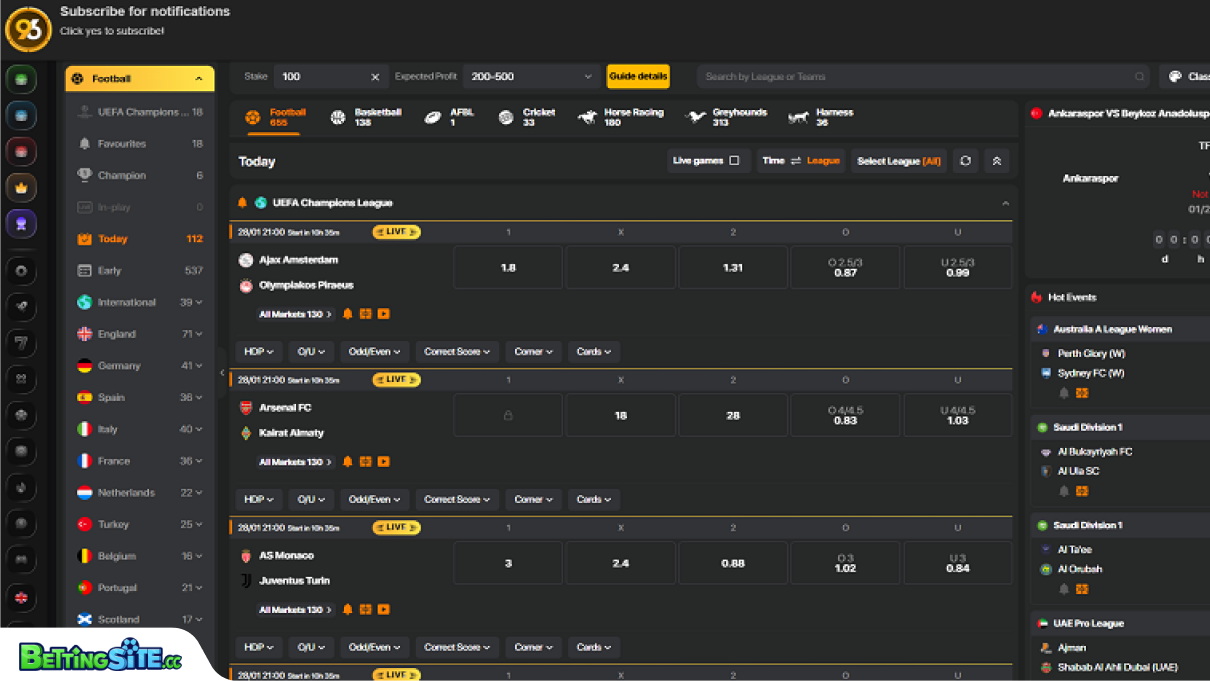Click the bell icon in the Arsenal FC row
The image size is (1210, 681).
tap(348, 462)
